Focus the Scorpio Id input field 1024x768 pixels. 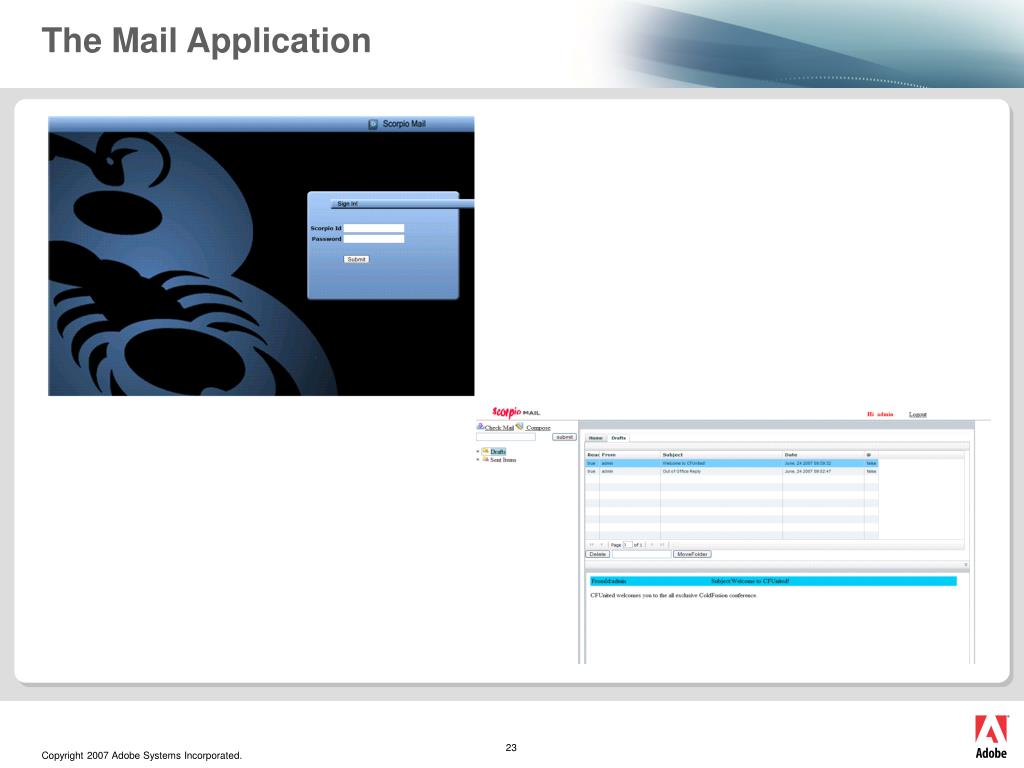pyautogui.click(x=374, y=228)
